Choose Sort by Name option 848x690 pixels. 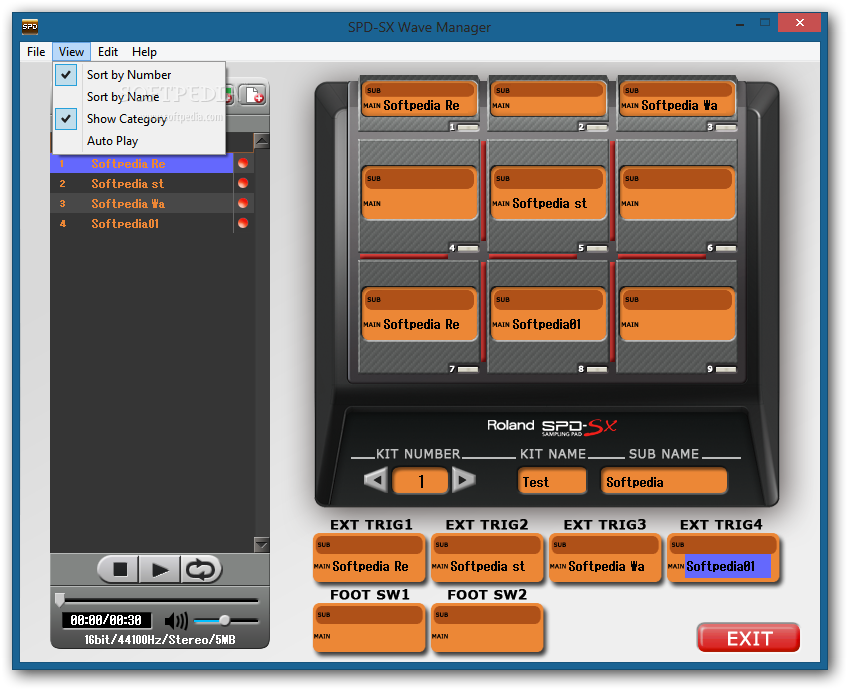point(139,97)
